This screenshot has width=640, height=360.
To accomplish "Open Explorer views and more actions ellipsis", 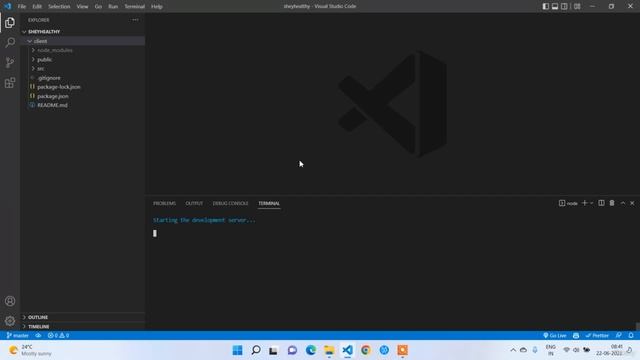I will (x=135, y=20).
